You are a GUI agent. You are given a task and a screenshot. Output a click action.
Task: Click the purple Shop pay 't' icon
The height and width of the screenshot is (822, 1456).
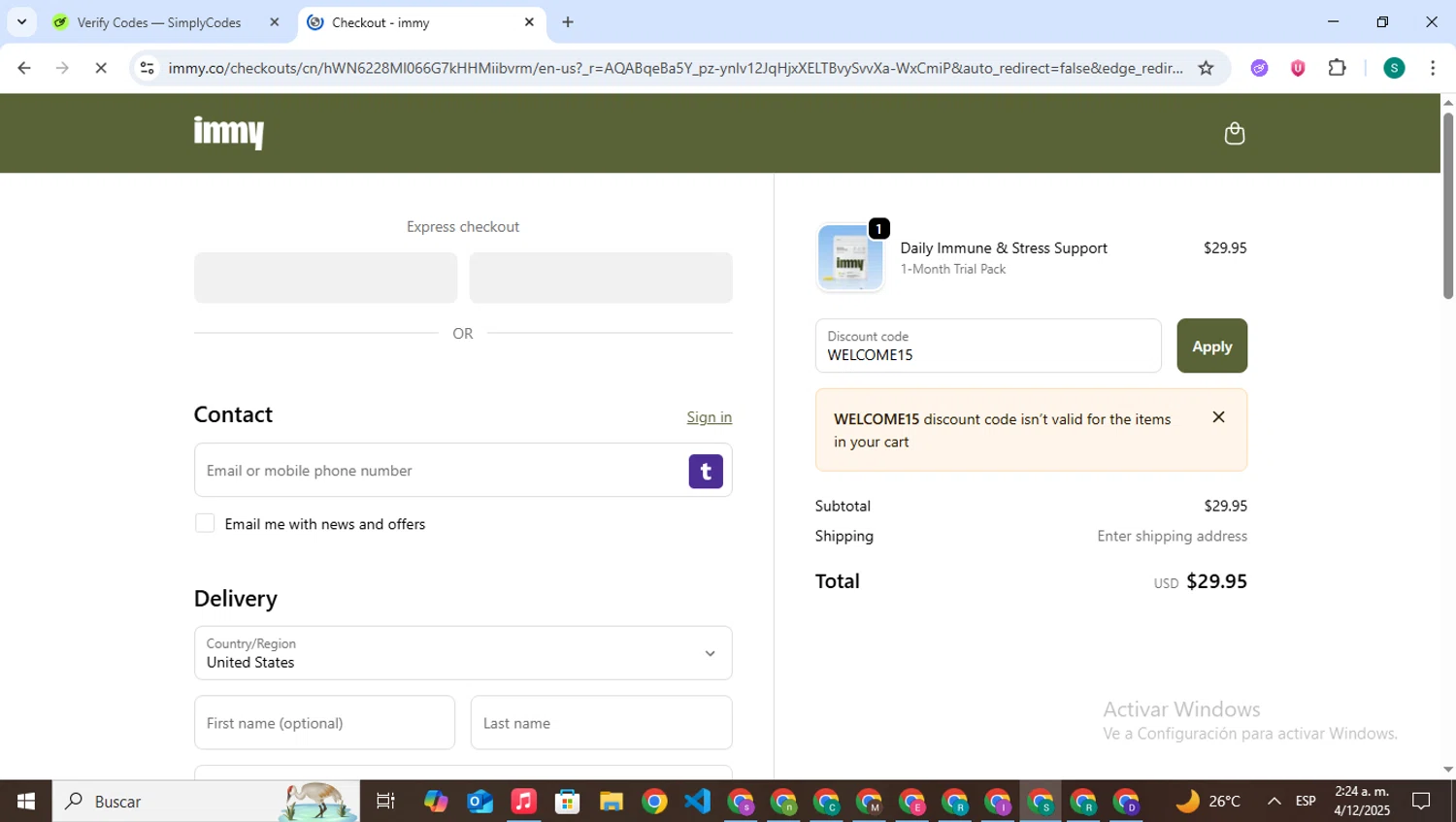(x=706, y=471)
